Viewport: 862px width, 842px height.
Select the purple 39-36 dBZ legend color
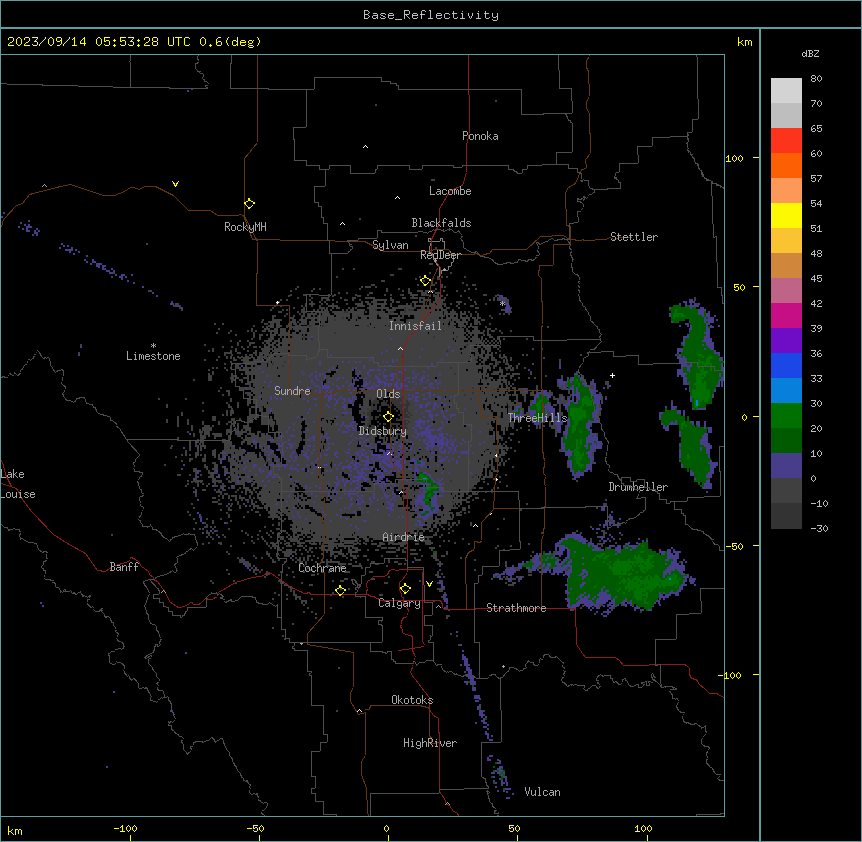(x=786, y=340)
